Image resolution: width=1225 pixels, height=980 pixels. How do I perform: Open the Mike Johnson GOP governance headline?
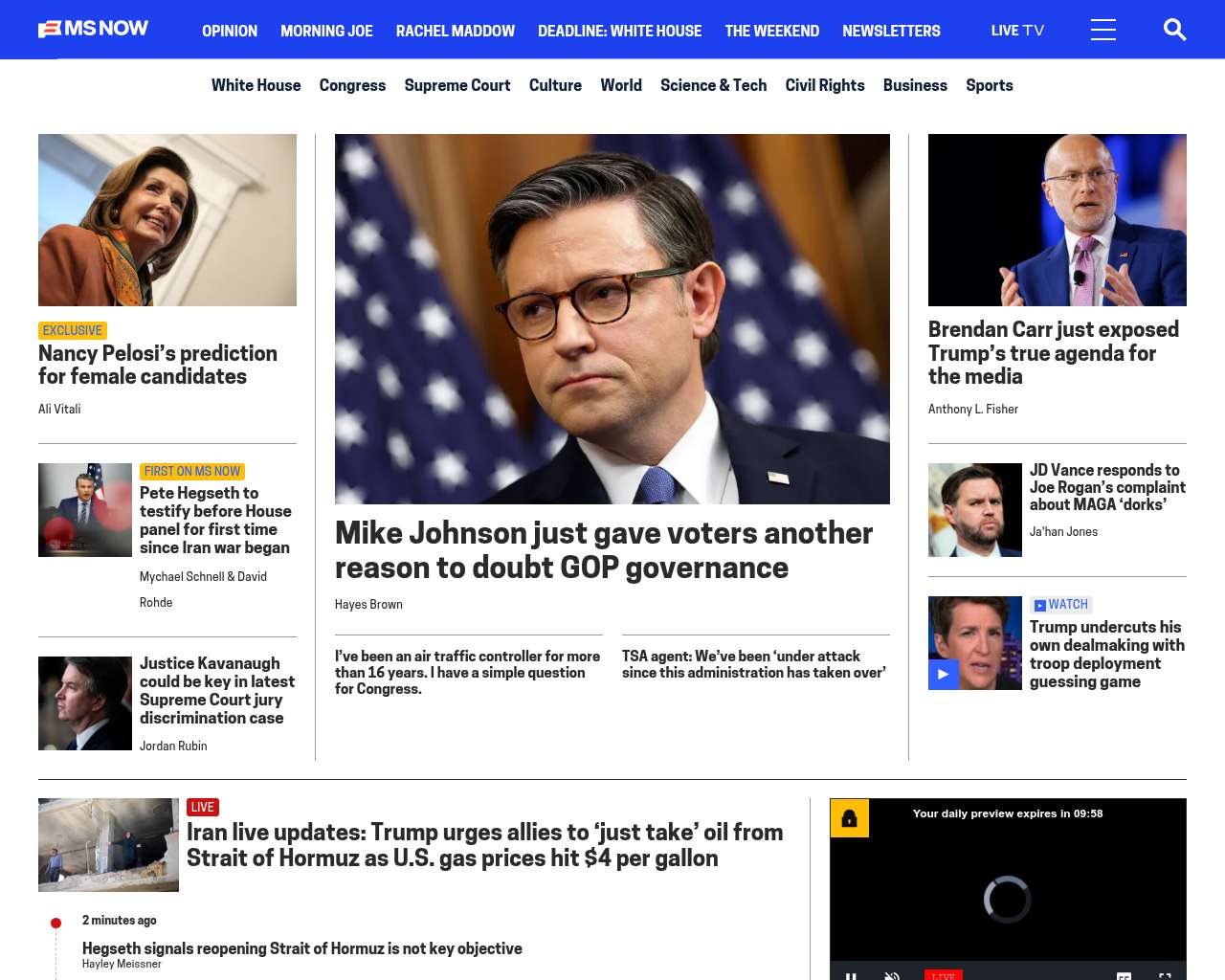(x=603, y=549)
